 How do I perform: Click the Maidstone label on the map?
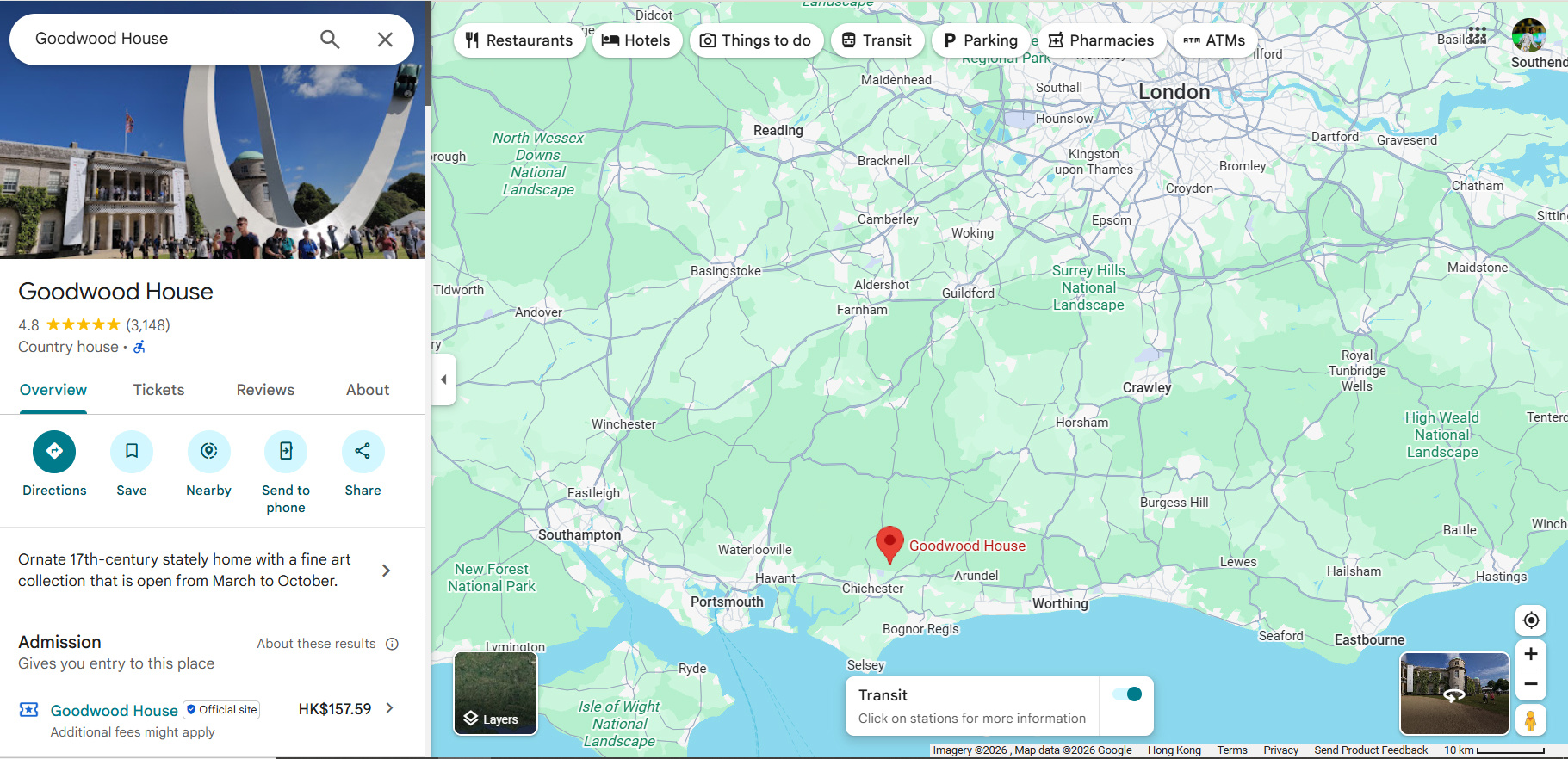coord(1478,268)
